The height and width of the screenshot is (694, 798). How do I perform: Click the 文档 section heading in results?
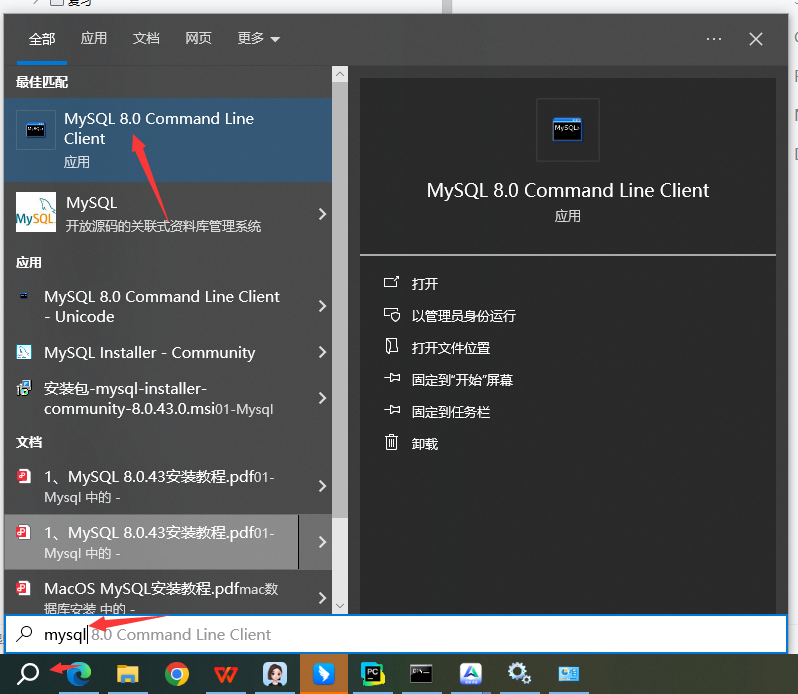click(x=28, y=442)
